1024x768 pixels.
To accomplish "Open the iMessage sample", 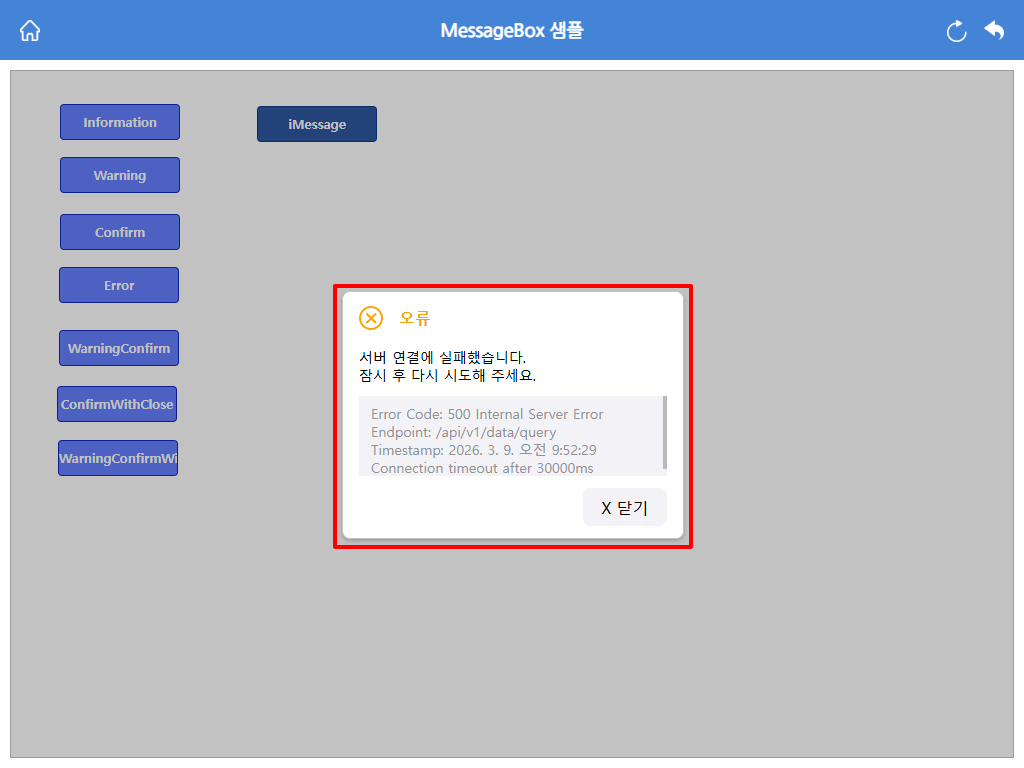I will pos(317,124).
